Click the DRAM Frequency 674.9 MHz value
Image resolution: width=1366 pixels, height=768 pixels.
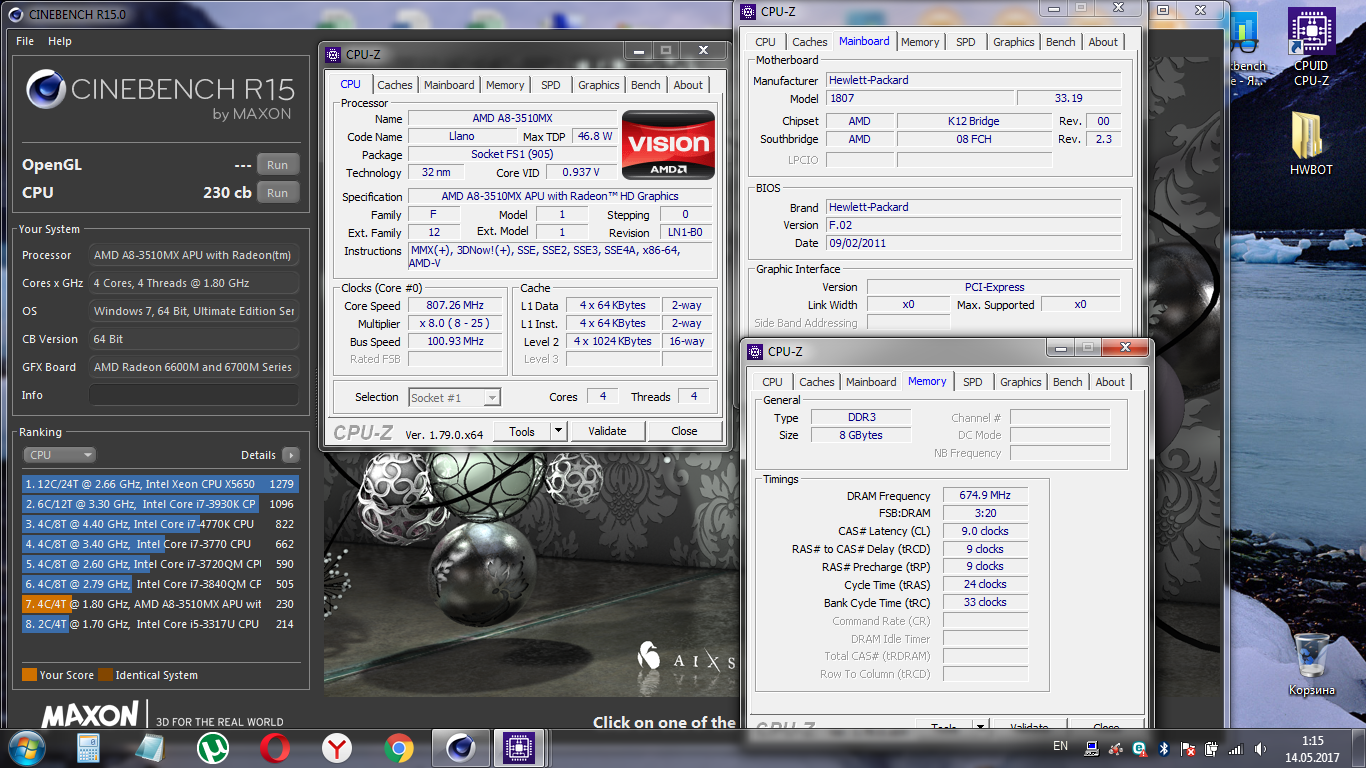point(985,495)
